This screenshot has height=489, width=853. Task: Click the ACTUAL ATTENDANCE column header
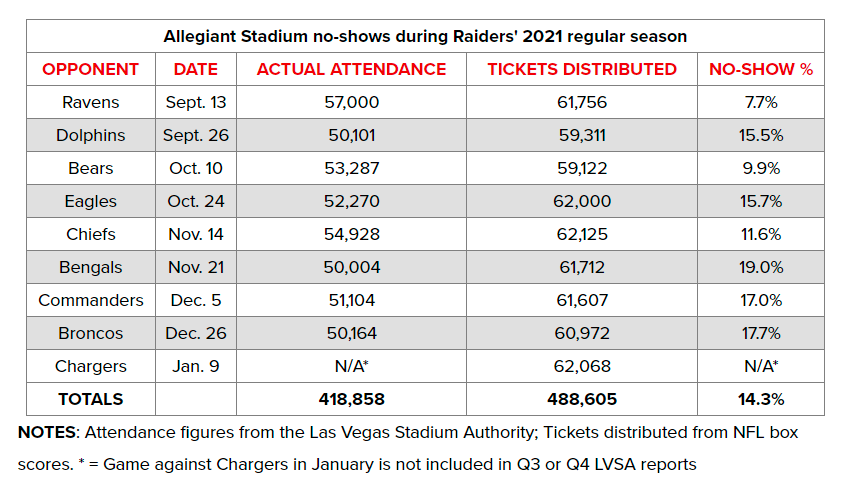click(x=351, y=69)
